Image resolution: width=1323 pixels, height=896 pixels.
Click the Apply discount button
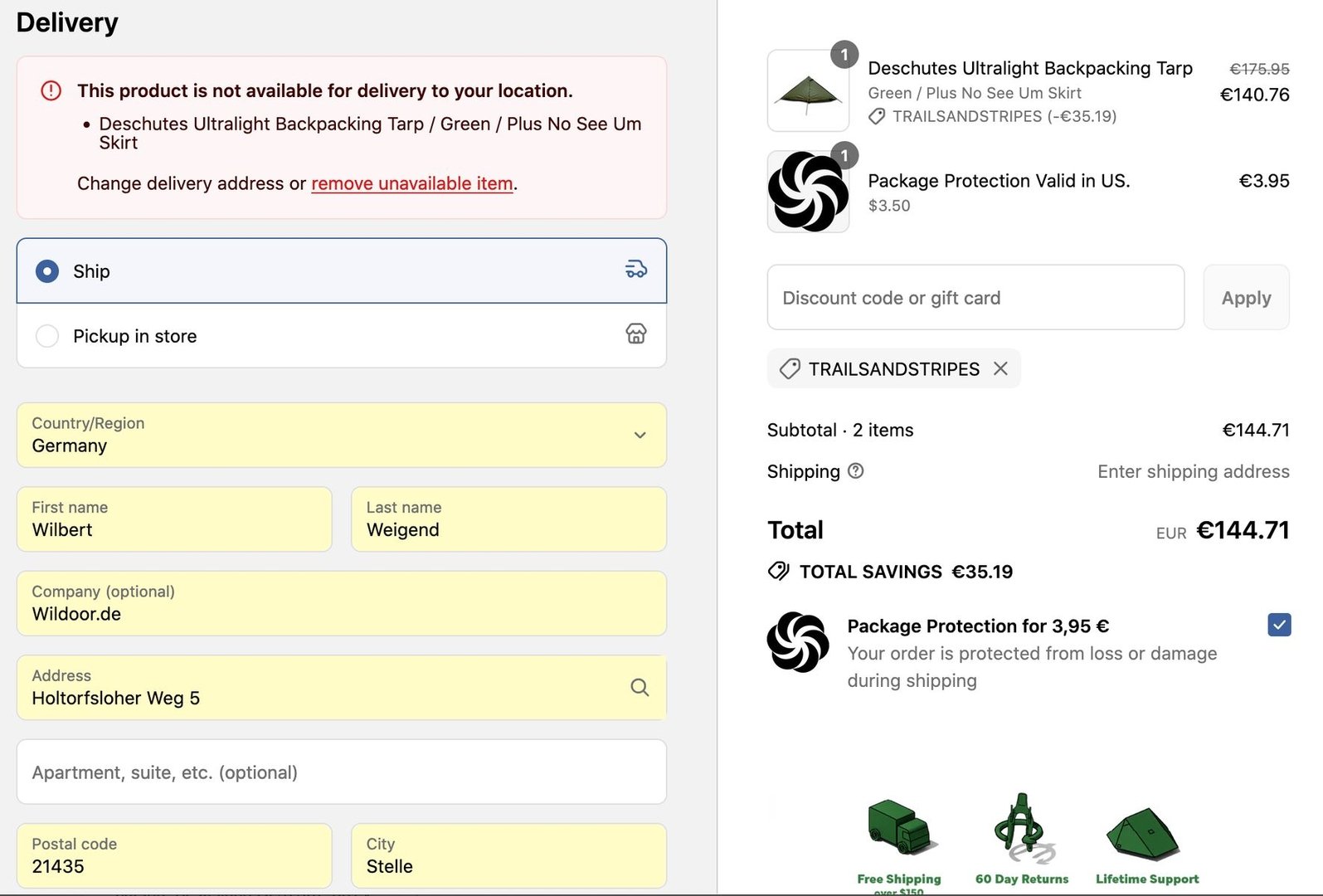click(x=1245, y=298)
